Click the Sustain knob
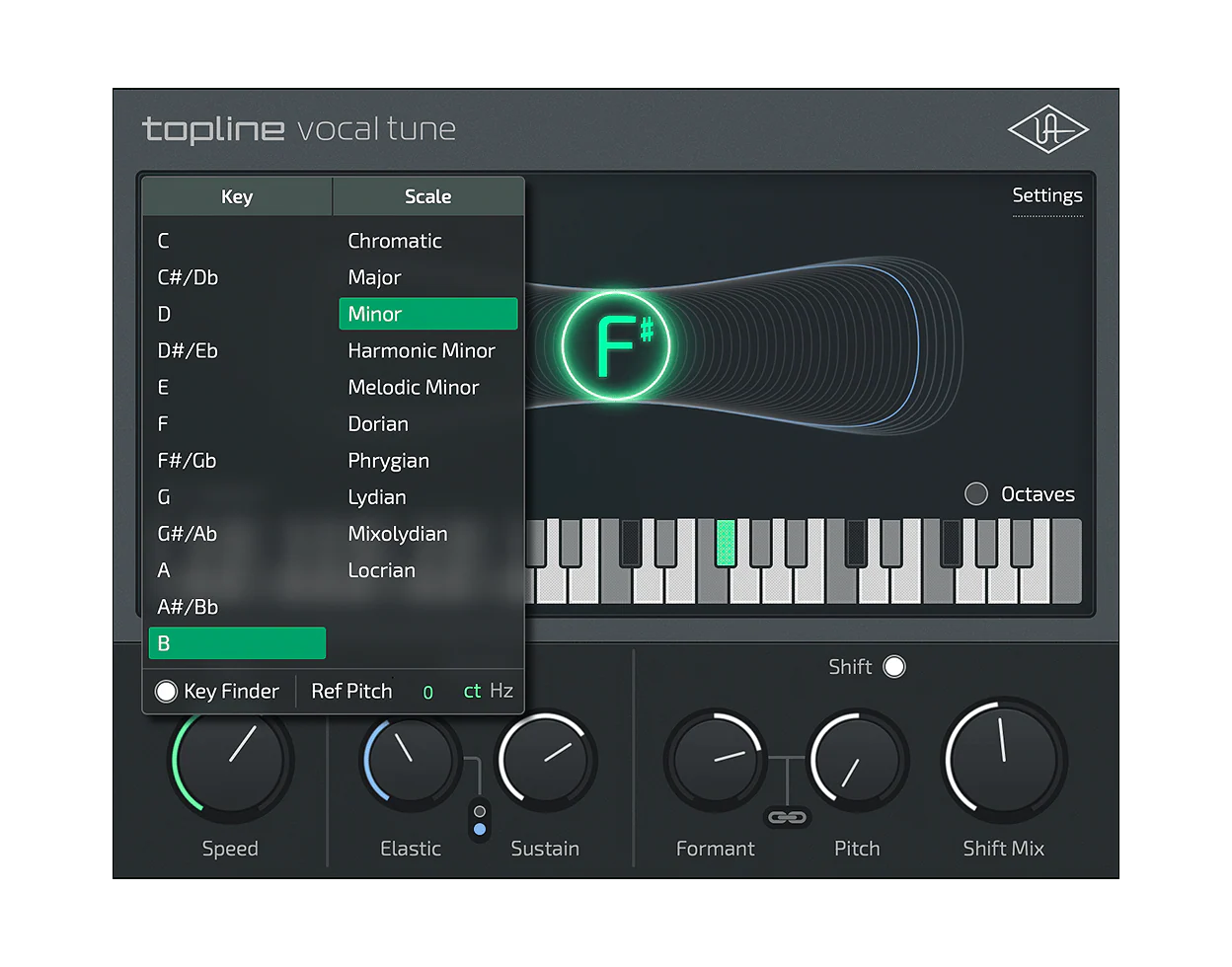The width and height of the screenshot is (1232, 967). coord(546,760)
